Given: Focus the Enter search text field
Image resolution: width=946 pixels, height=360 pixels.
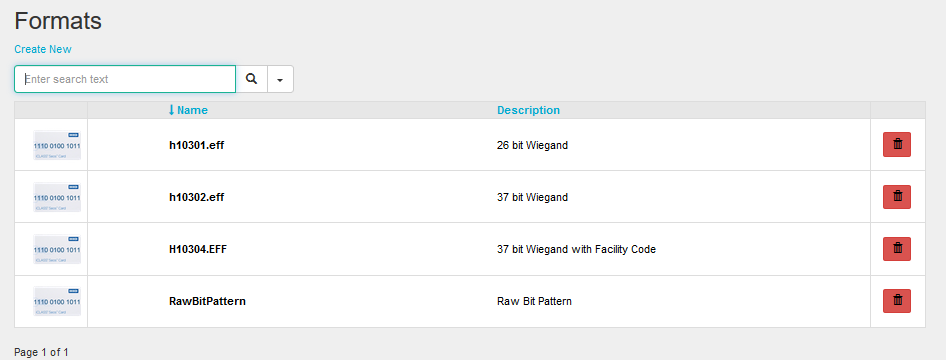Looking at the screenshot, I should [x=125, y=79].
